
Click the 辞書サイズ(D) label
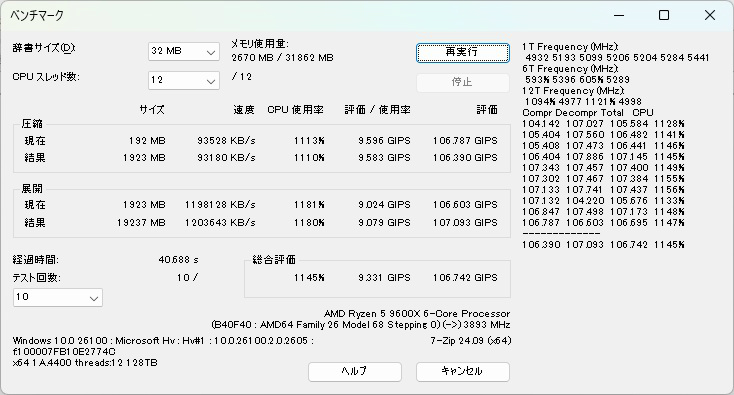(x=44, y=48)
